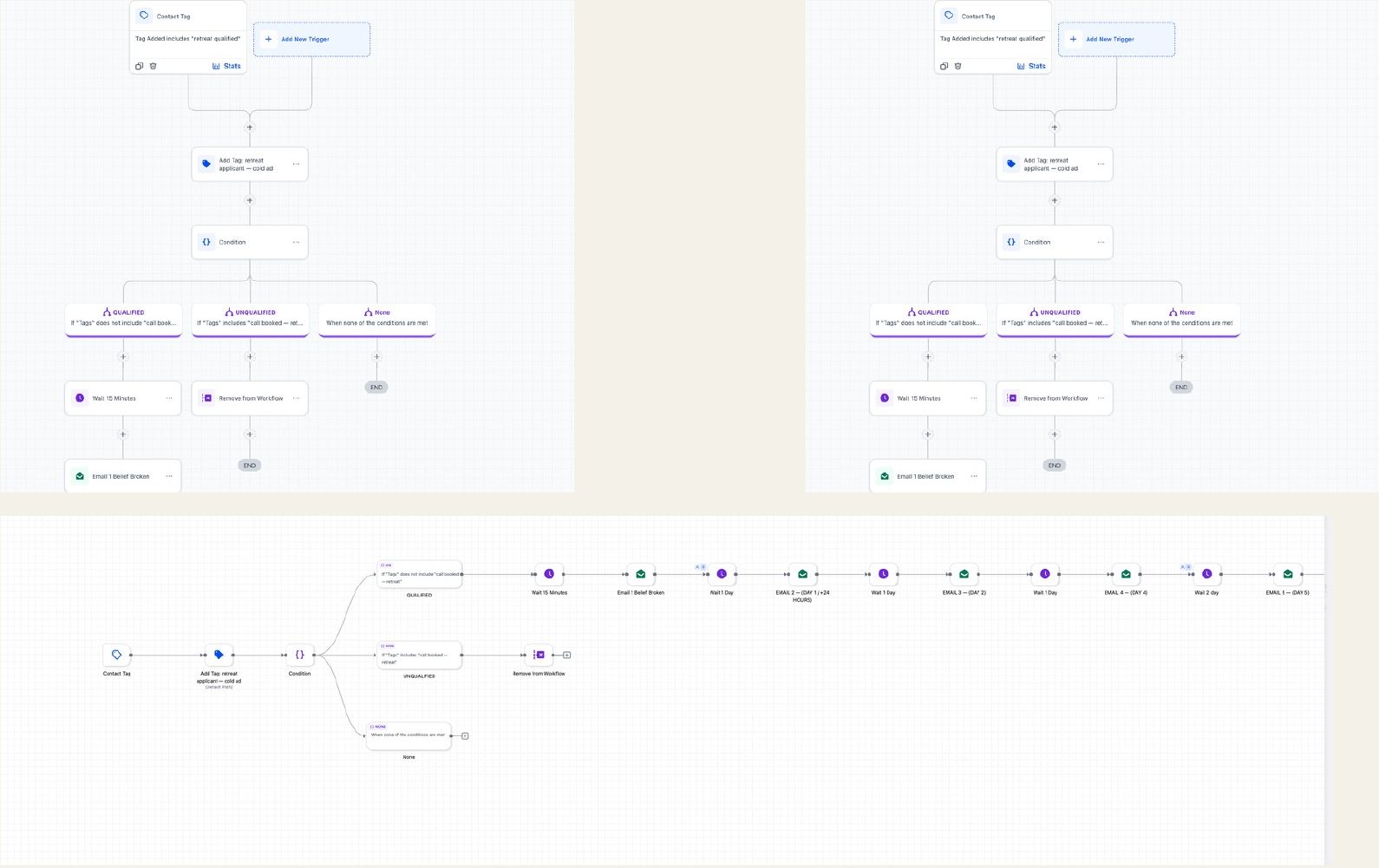The height and width of the screenshot is (868, 1379).
Task: Click plus under UNQUALIFIED branch in right canvas
Action: tap(1055, 356)
